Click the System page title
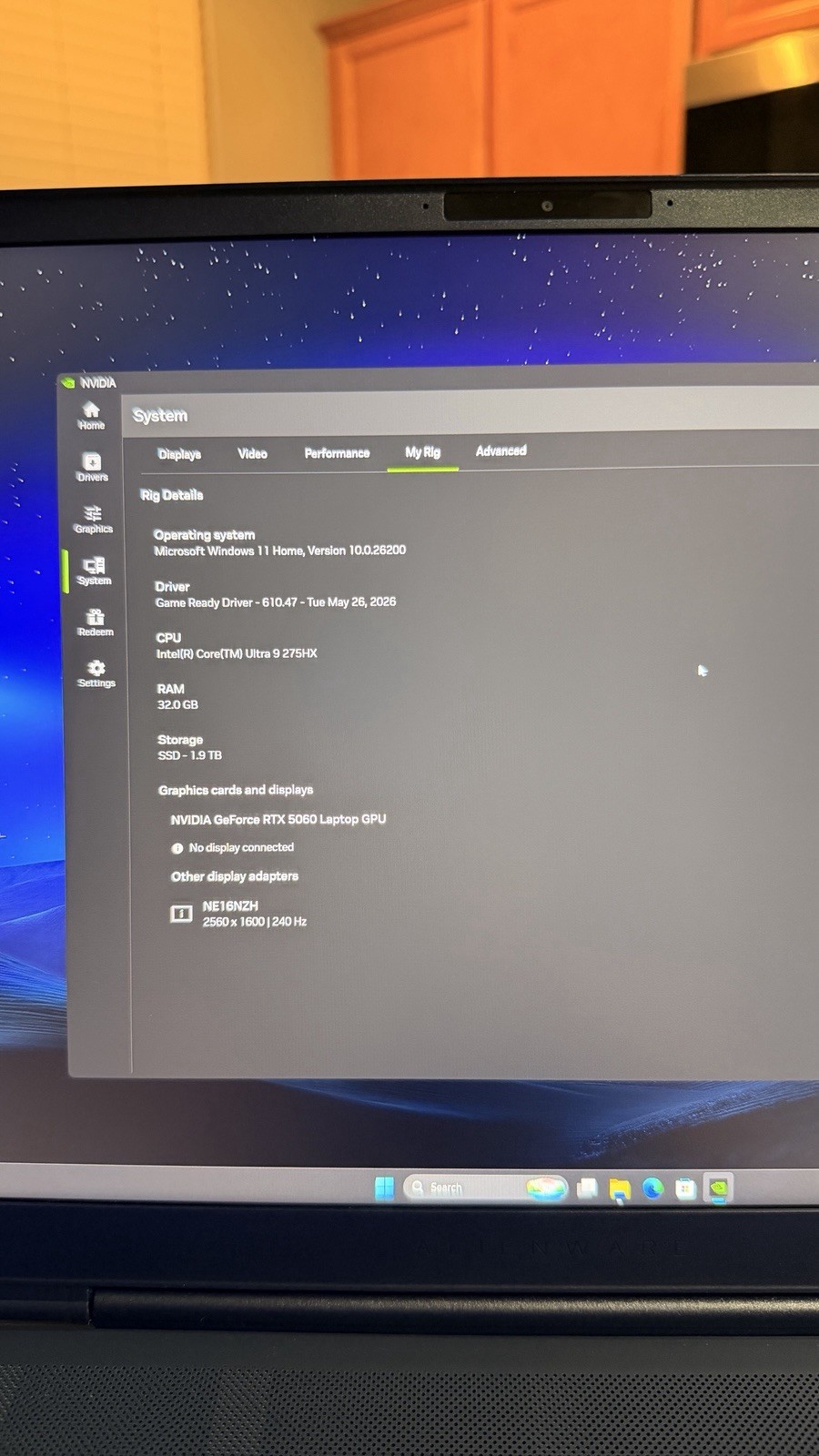Screen dimensions: 819x1456 160,416
